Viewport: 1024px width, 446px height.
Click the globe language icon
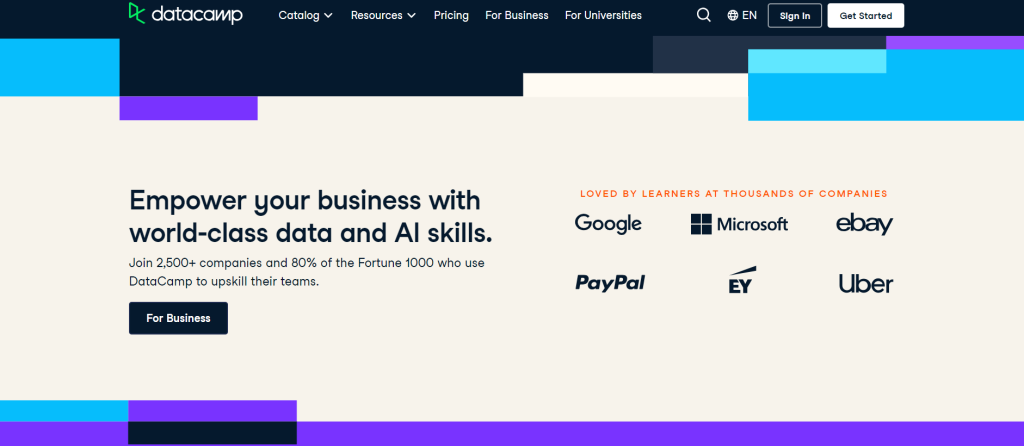[x=733, y=16]
